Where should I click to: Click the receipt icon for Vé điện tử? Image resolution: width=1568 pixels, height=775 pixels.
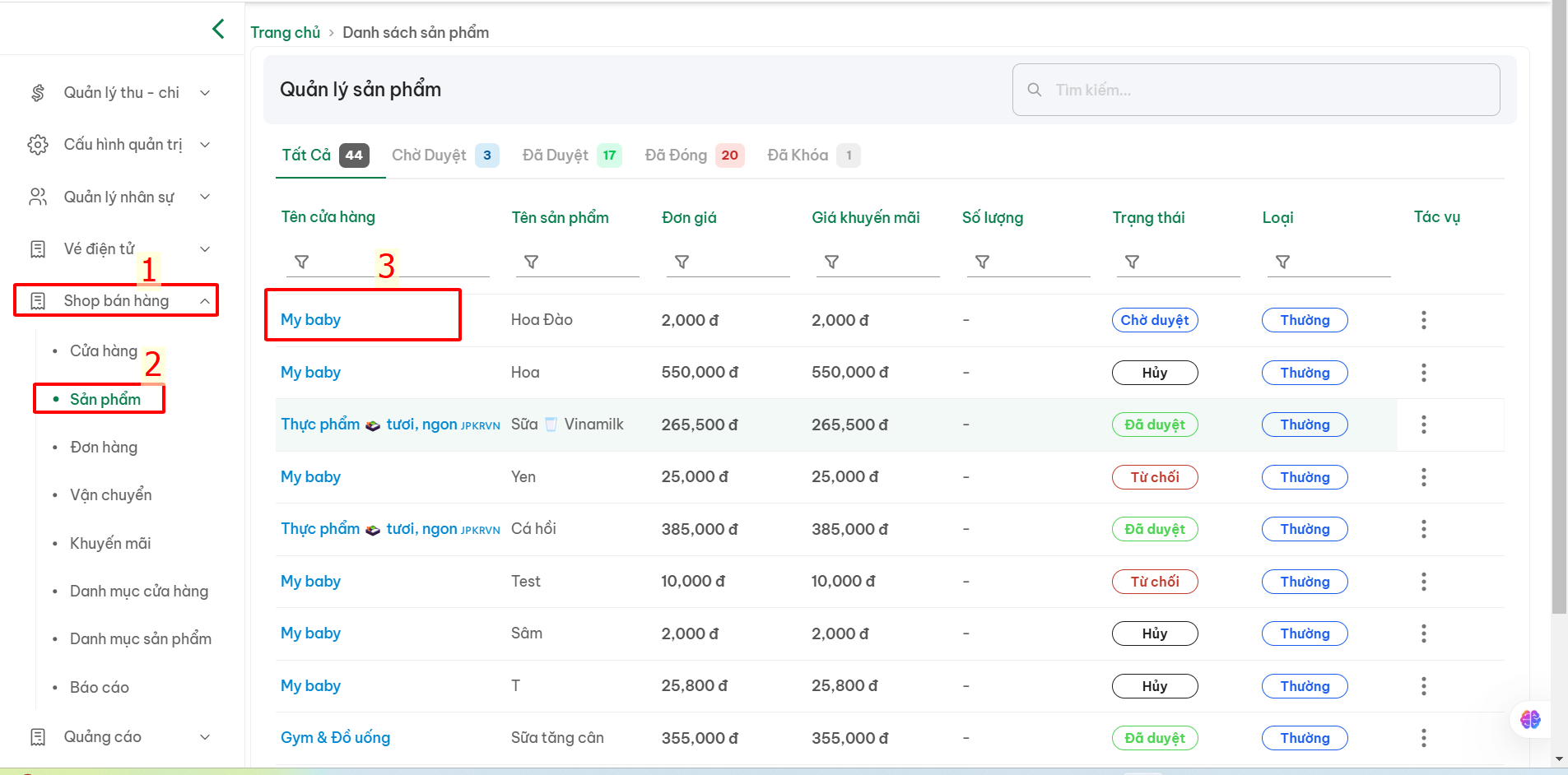click(38, 249)
